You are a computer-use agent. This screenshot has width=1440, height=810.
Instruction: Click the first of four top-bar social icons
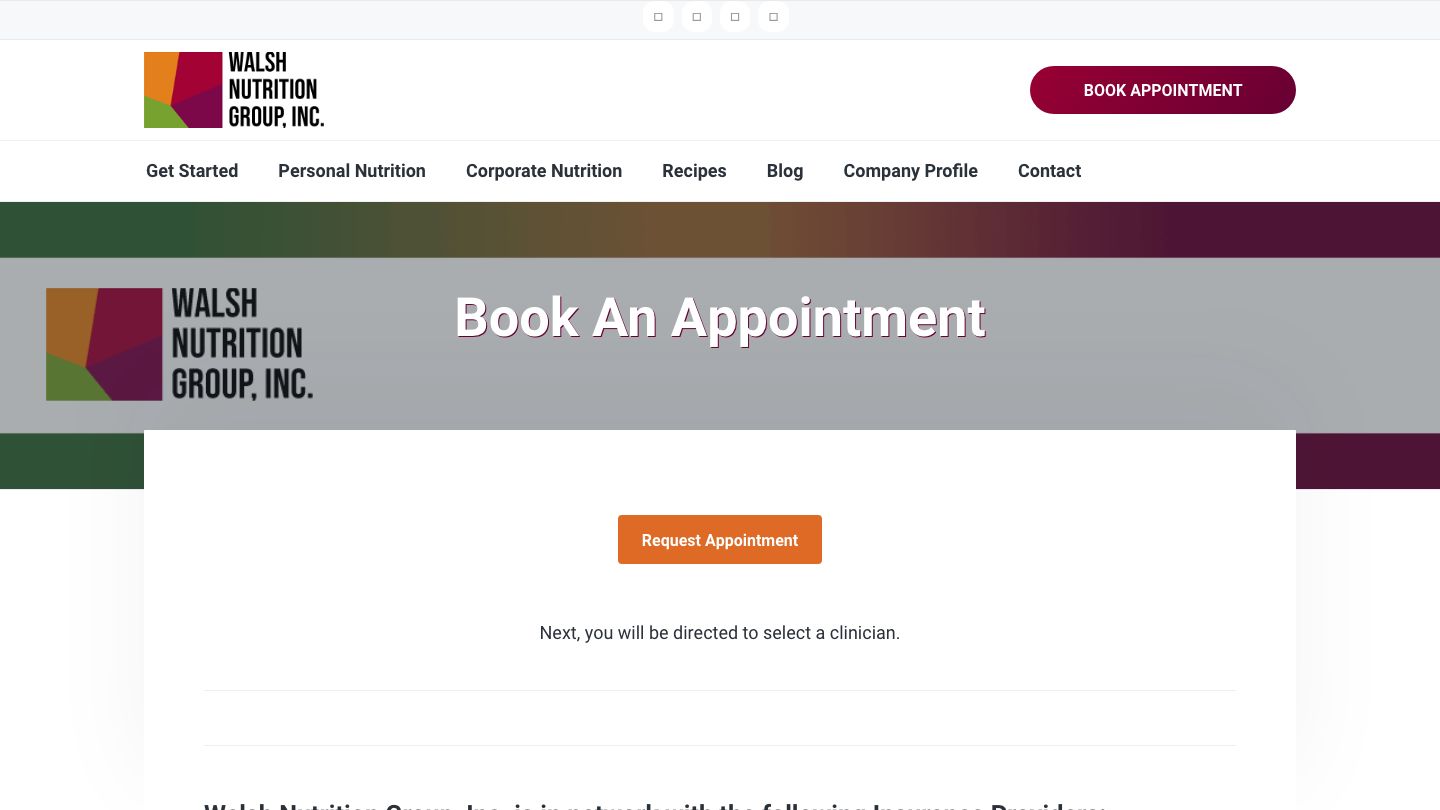point(658,17)
